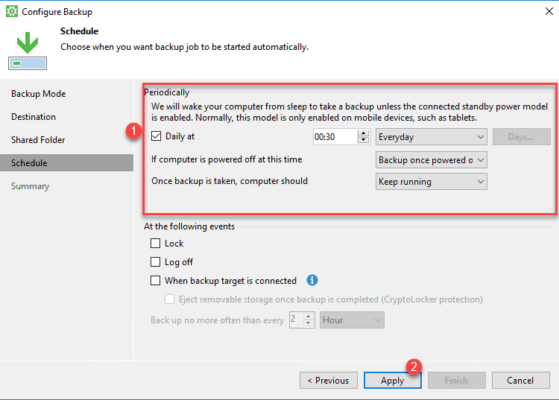Image resolution: width=559 pixels, height=400 pixels.
Task: Open the Keep running dropdown
Action: (431, 182)
